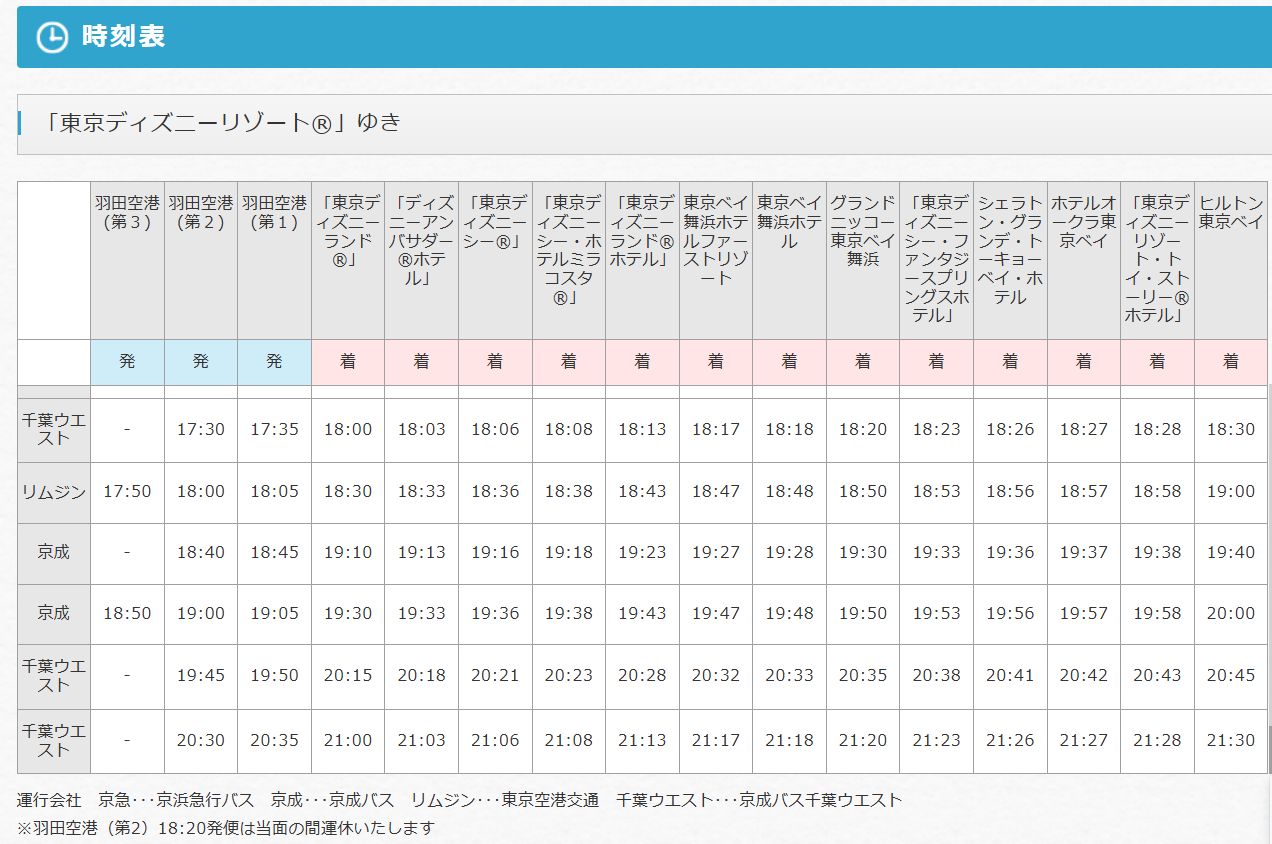
Task: Click the 「東京ディズニーリゾート®」ゆき heading
Action: (x=222, y=123)
